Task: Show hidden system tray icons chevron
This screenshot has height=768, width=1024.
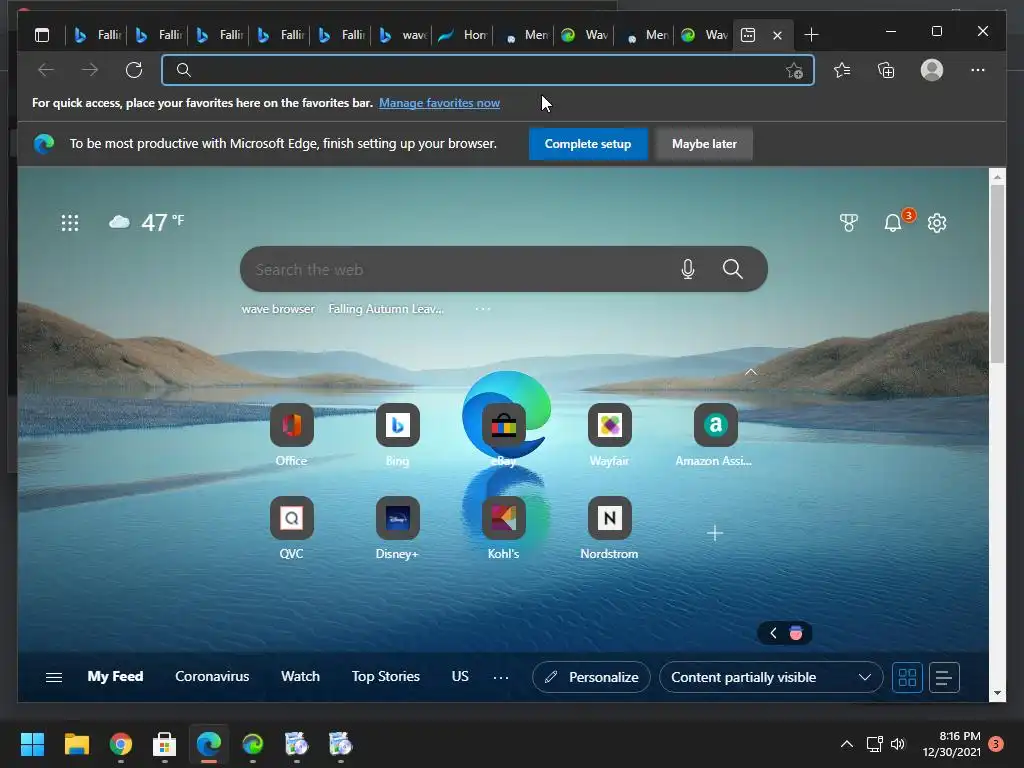Action: point(846,744)
